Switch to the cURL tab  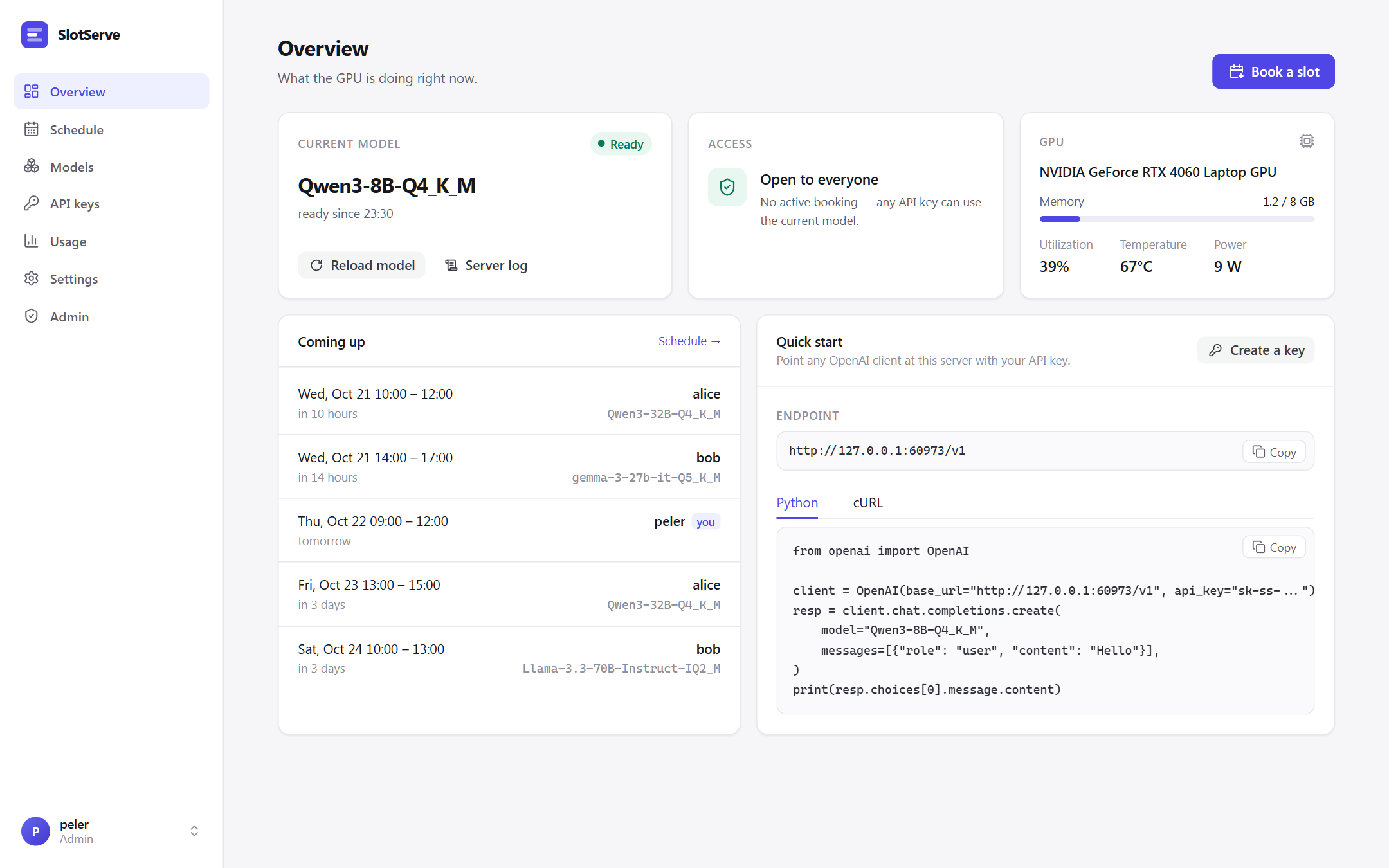click(867, 503)
